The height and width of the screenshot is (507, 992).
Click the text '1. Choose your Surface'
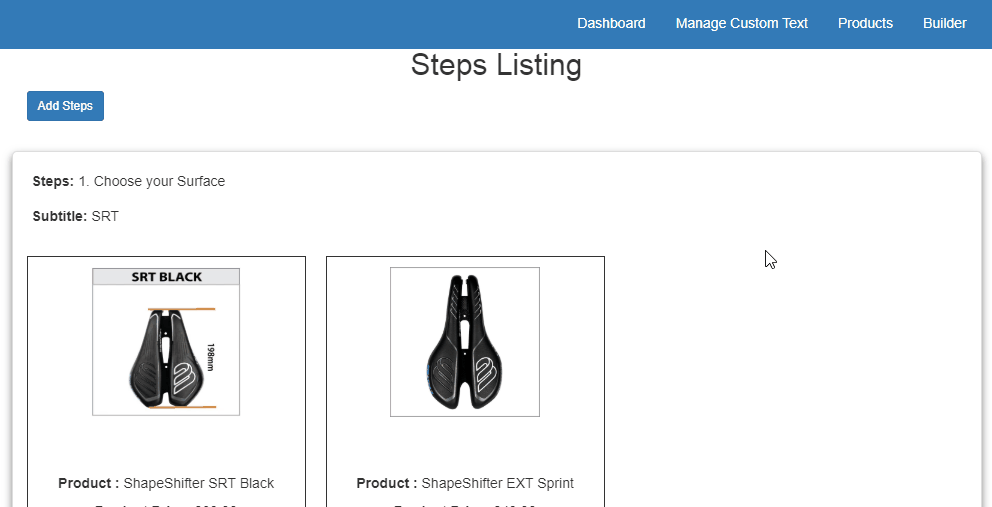(x=152, y=181)
